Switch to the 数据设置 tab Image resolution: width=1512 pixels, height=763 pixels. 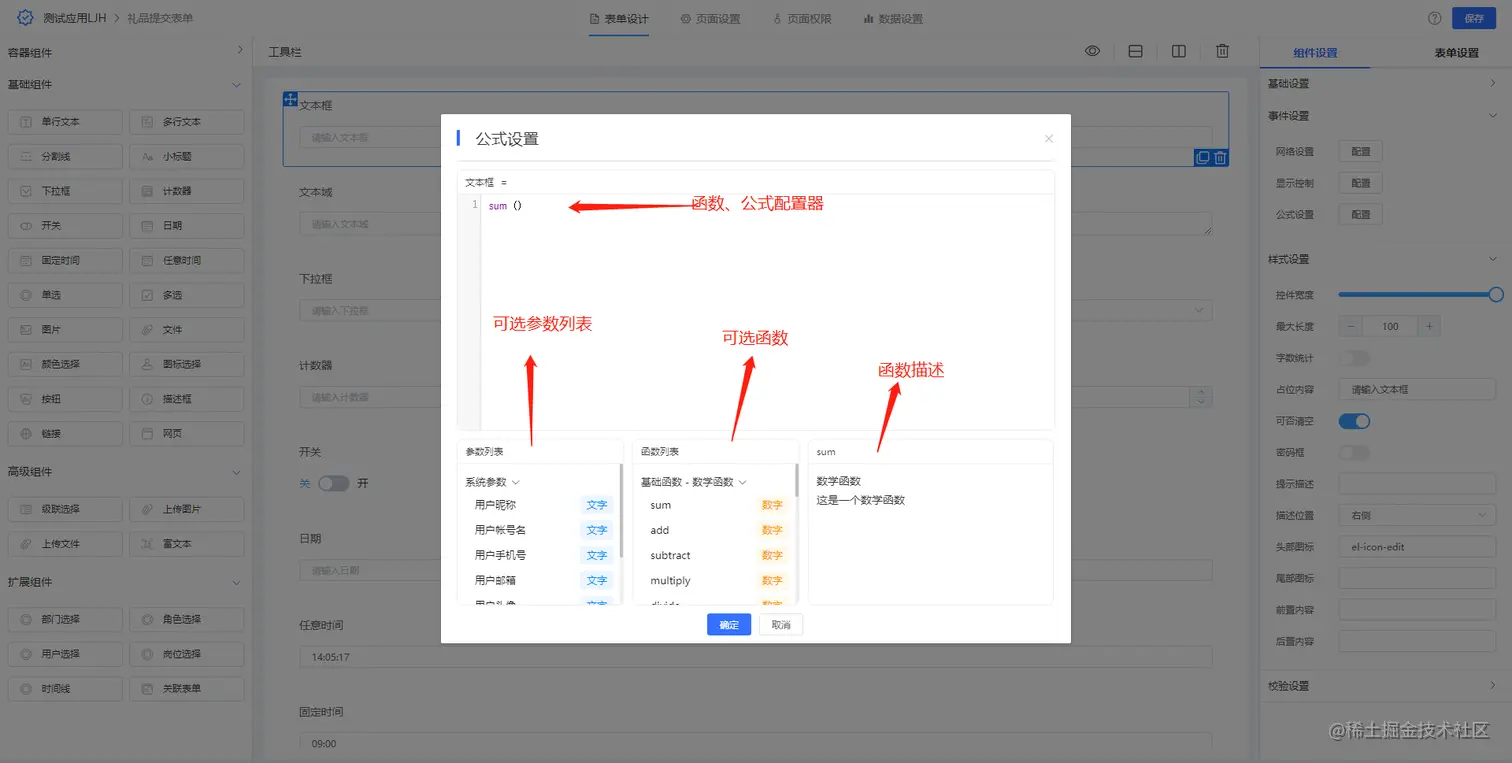(x=893, y=19)
